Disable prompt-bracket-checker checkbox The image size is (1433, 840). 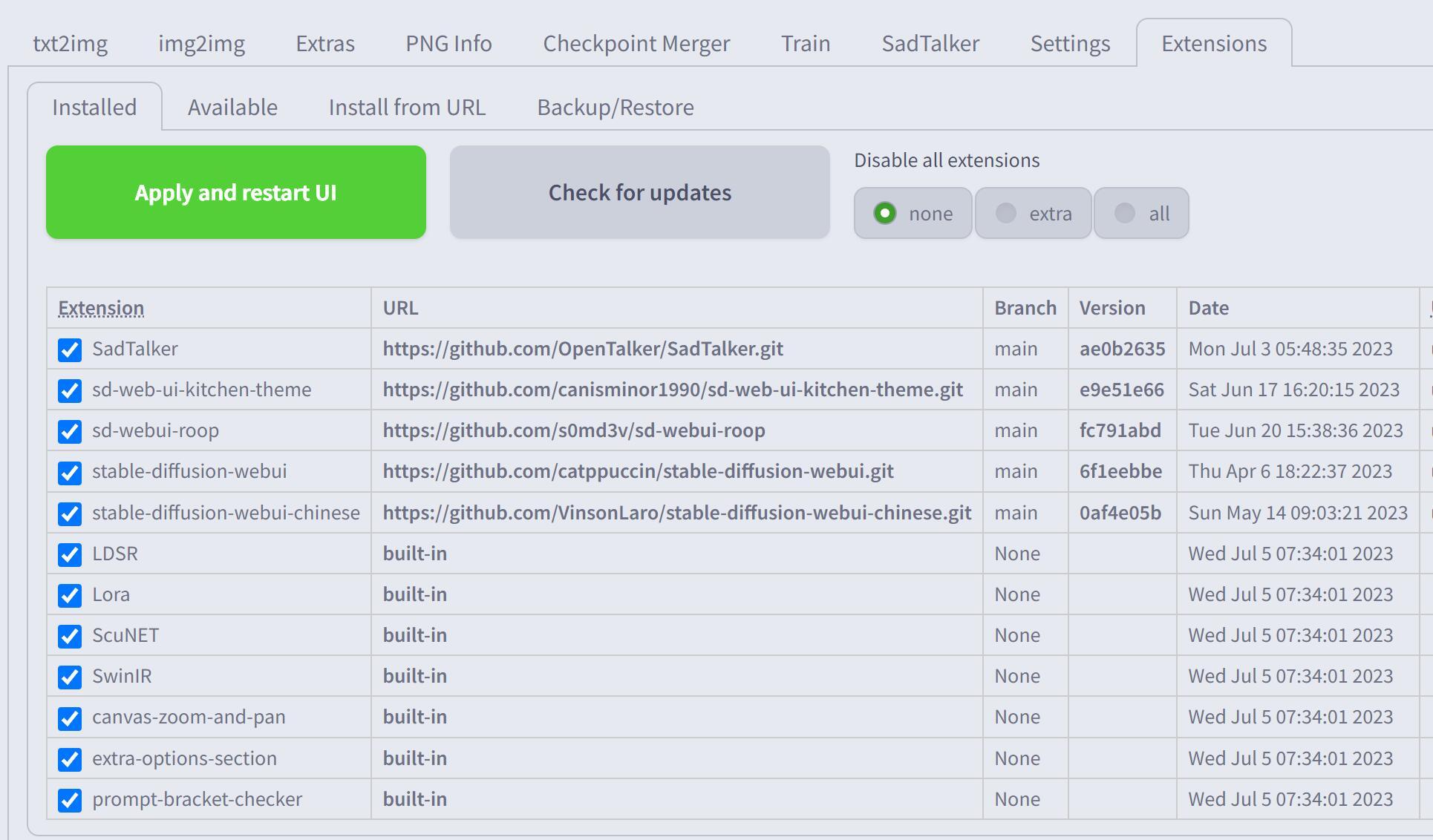[x=70, y=800]
